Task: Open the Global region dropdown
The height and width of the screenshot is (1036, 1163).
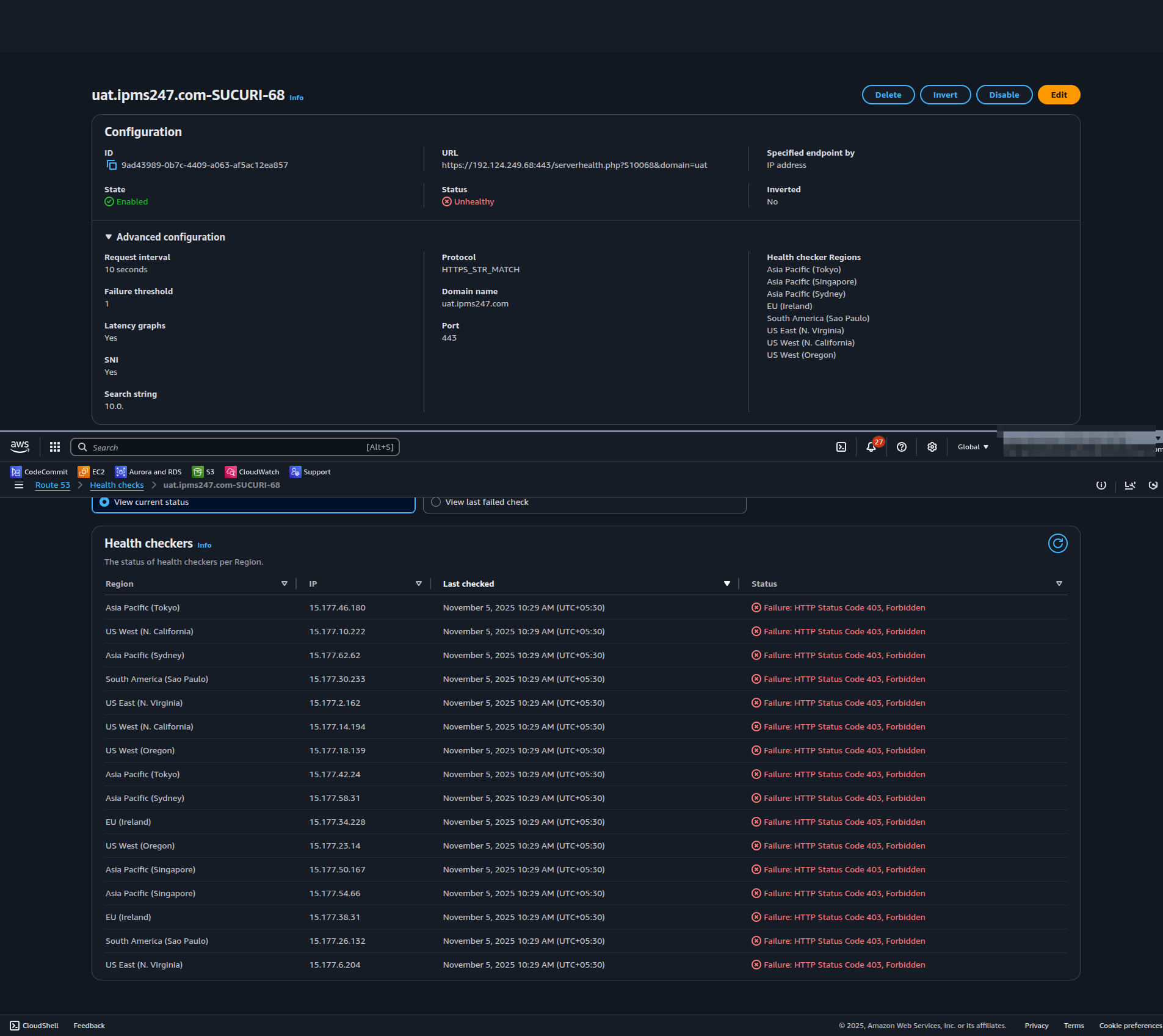Action: click(x=973, y=447)
